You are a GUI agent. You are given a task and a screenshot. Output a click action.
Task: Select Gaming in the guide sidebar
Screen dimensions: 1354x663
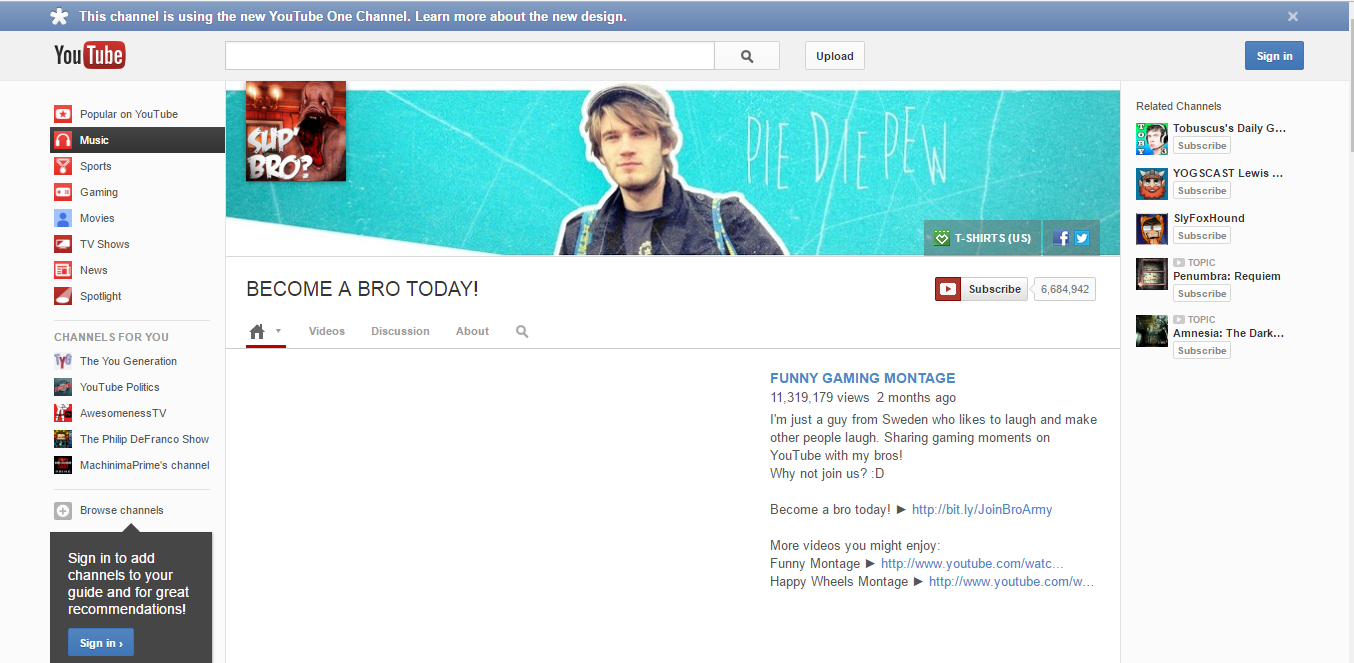(138, 192)
